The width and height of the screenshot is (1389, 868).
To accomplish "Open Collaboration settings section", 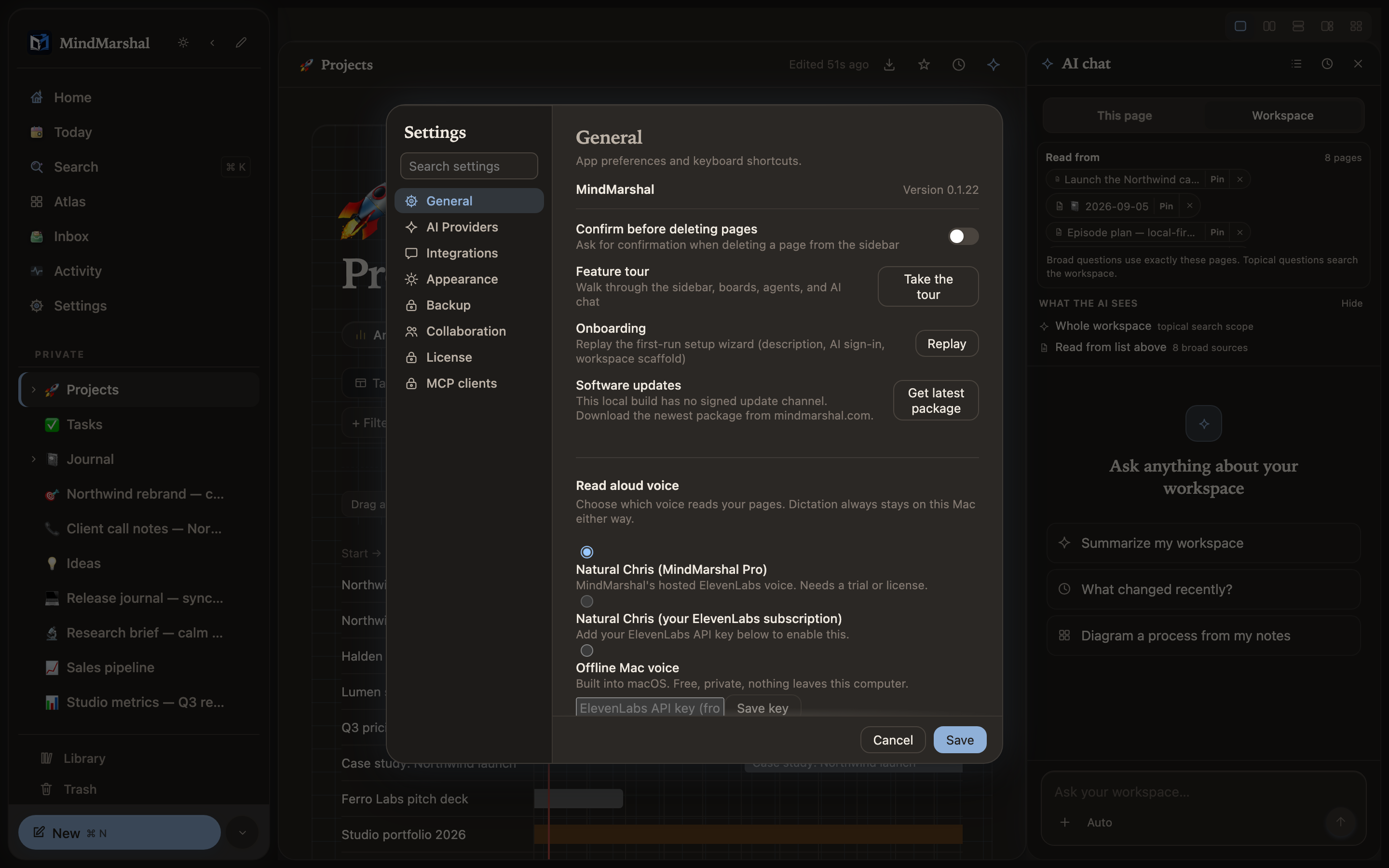I will coord(469,331).
